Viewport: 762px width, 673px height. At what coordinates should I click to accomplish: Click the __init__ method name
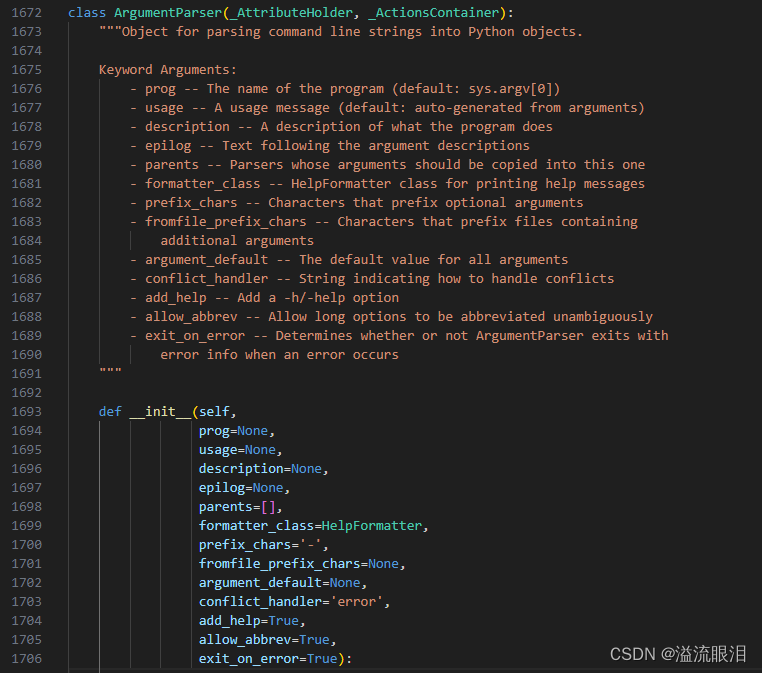pos(160,412)
